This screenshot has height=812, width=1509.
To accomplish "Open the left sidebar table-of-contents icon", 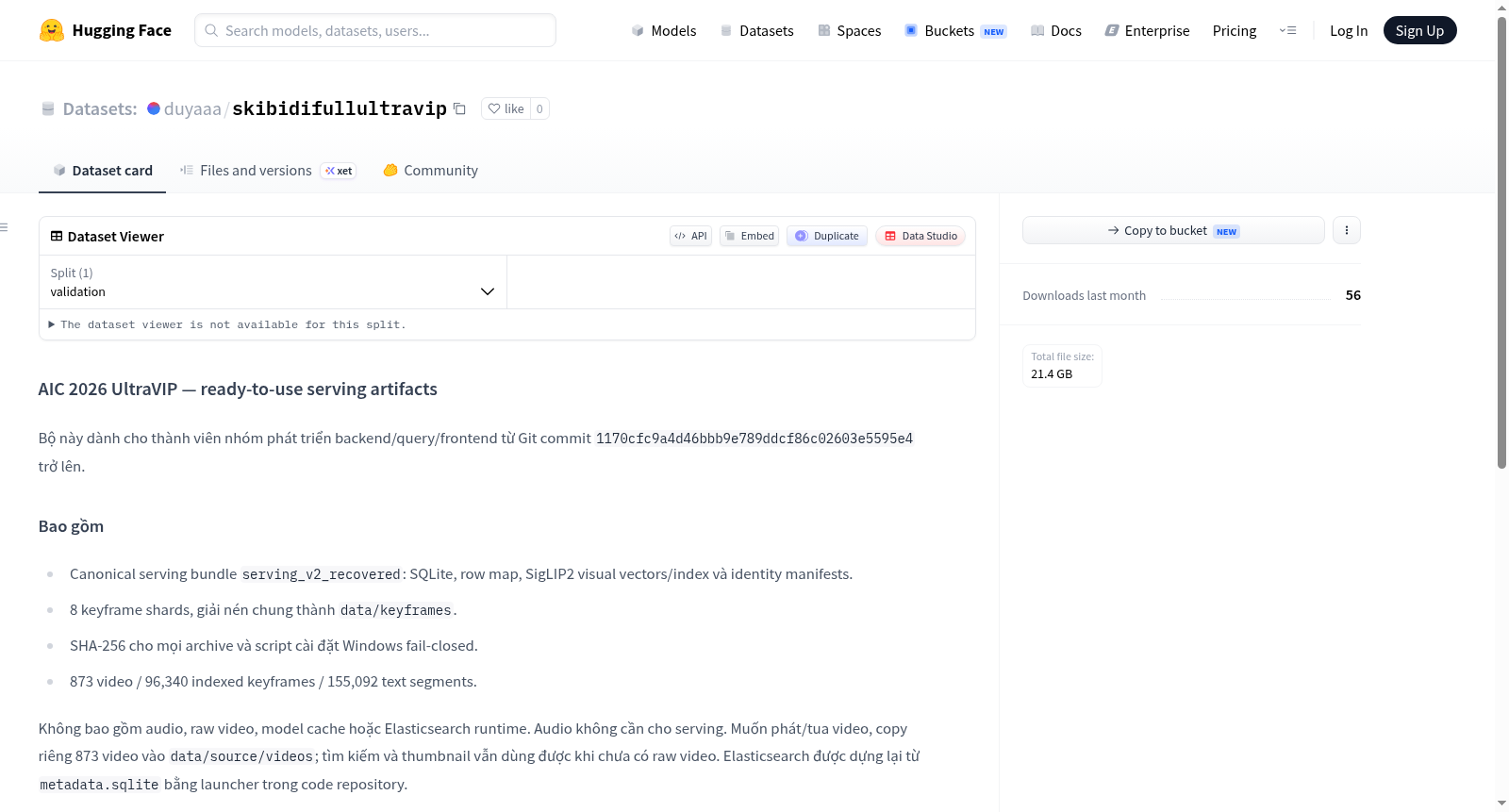I will pos(5,227).
